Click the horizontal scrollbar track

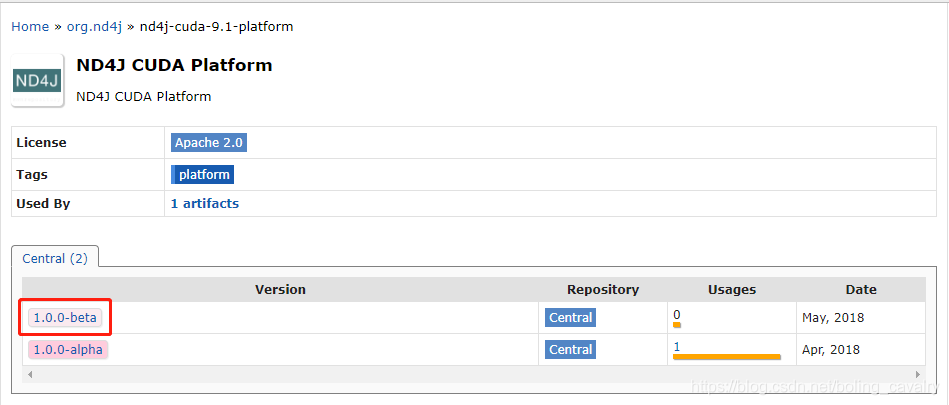coord(470,375)
